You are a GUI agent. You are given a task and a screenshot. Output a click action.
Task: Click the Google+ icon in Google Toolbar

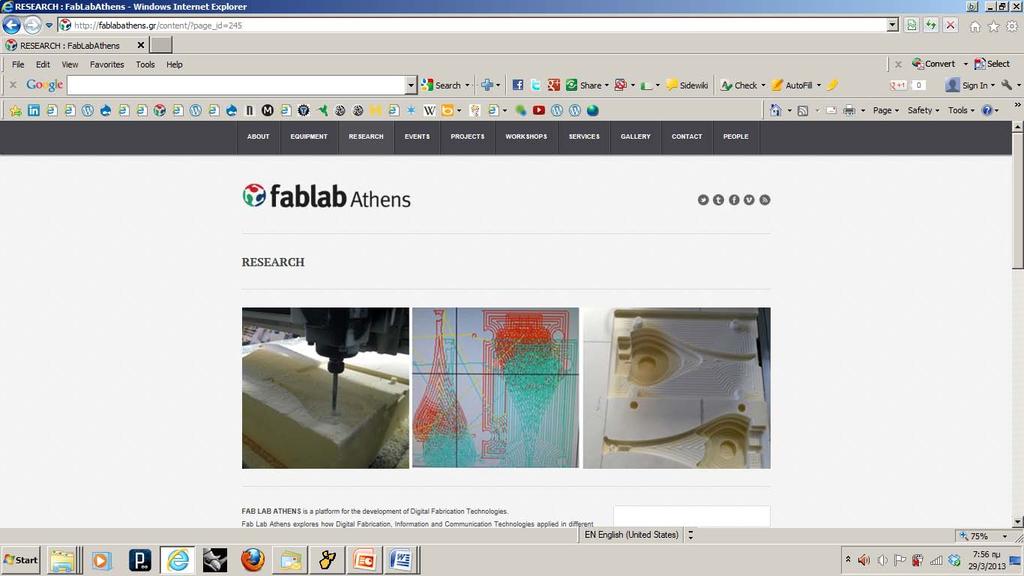click(554, 85)
